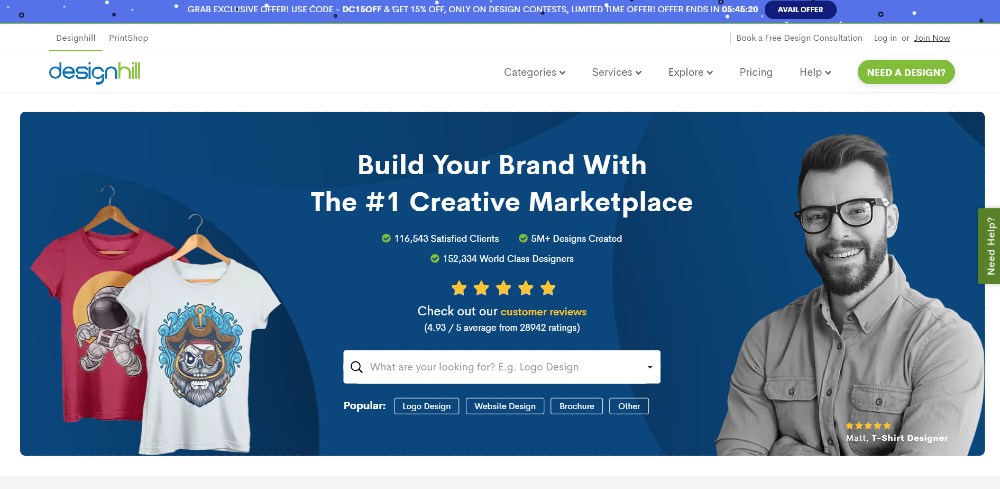Click the Designhill logo
The image size is (1000, 489).
94,72
